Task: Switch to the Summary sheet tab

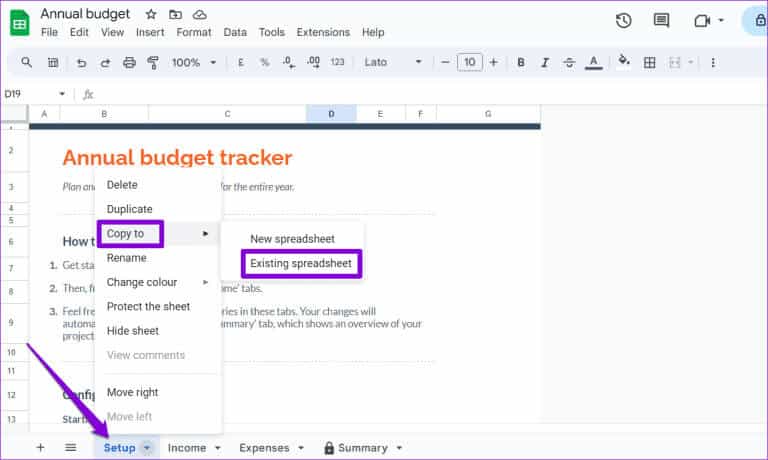Action: click(363, 448)
